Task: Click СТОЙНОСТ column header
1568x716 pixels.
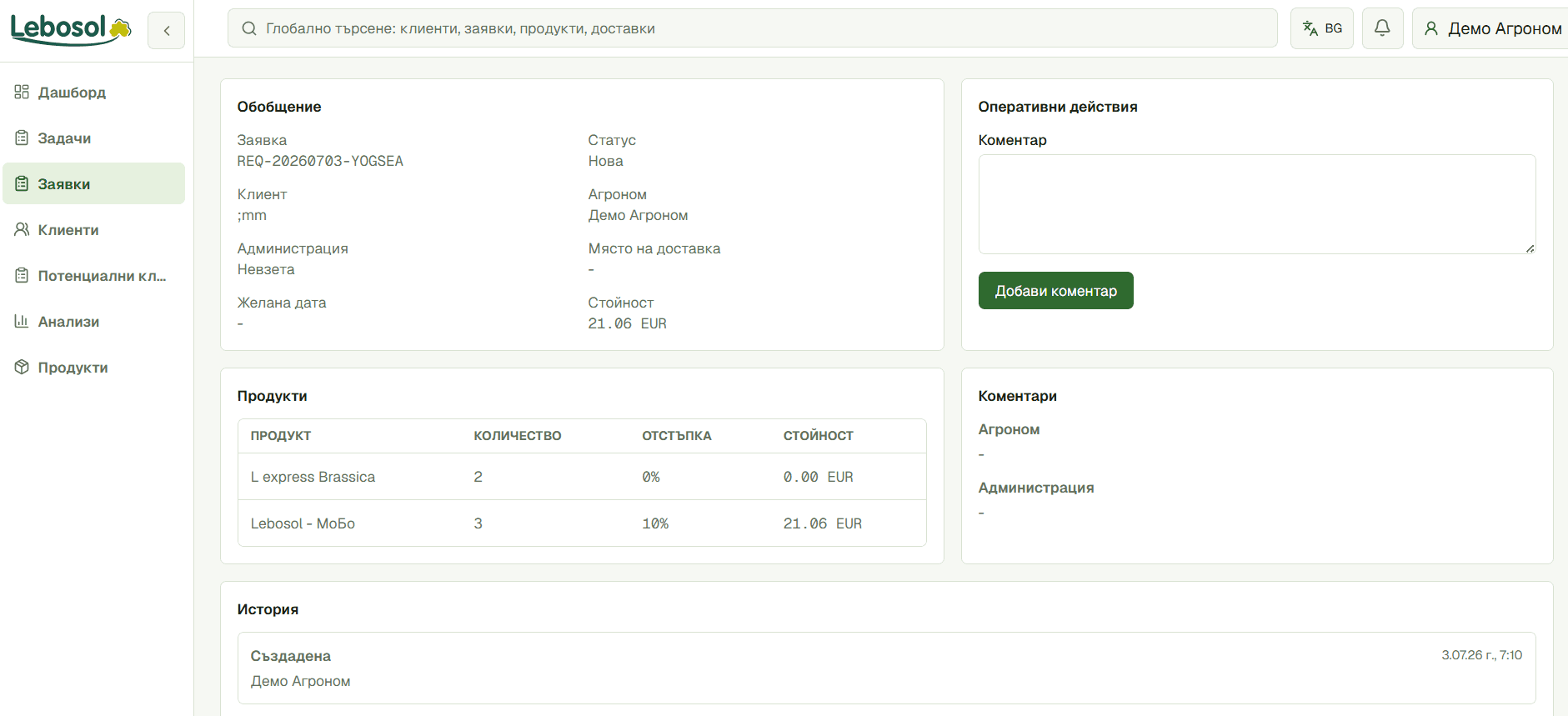Action: coord(819,436)
